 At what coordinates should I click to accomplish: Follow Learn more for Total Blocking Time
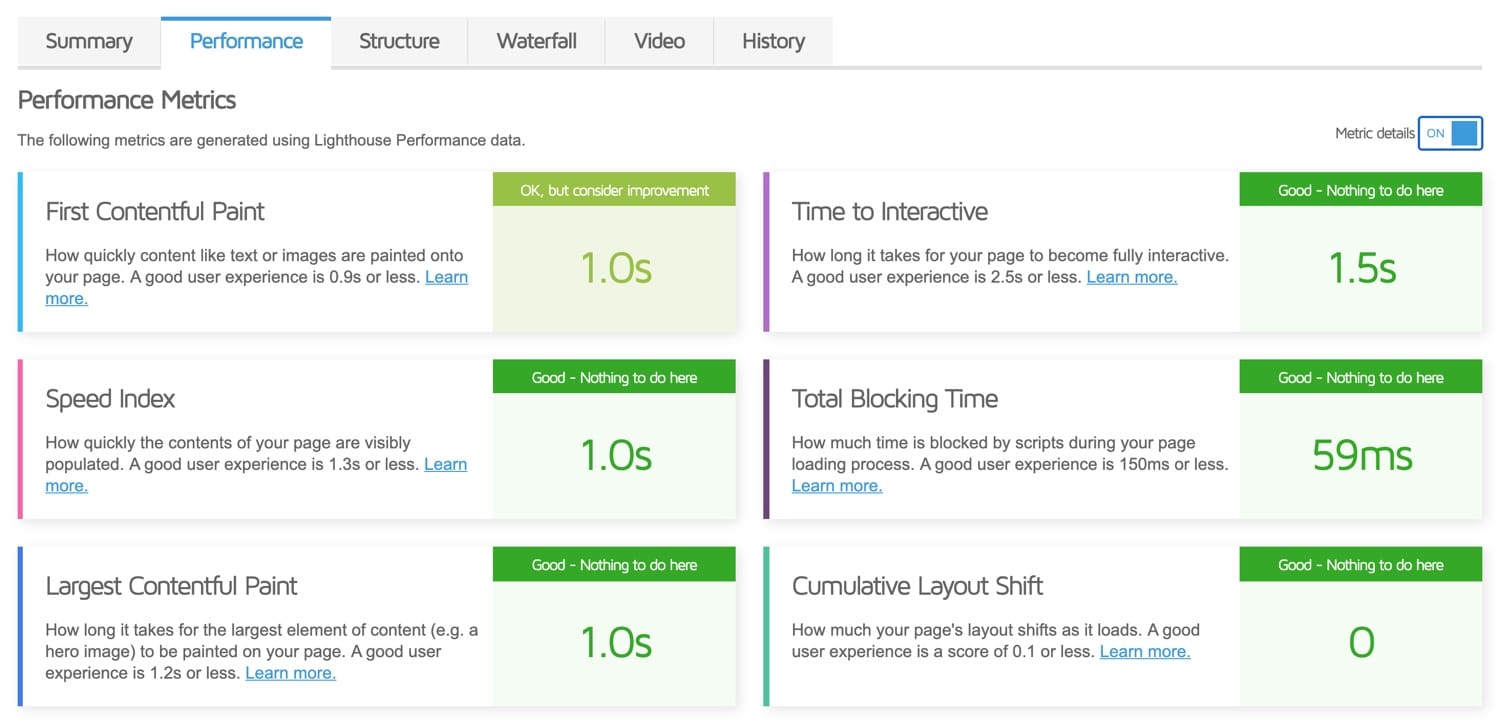[x=836, y=486]
